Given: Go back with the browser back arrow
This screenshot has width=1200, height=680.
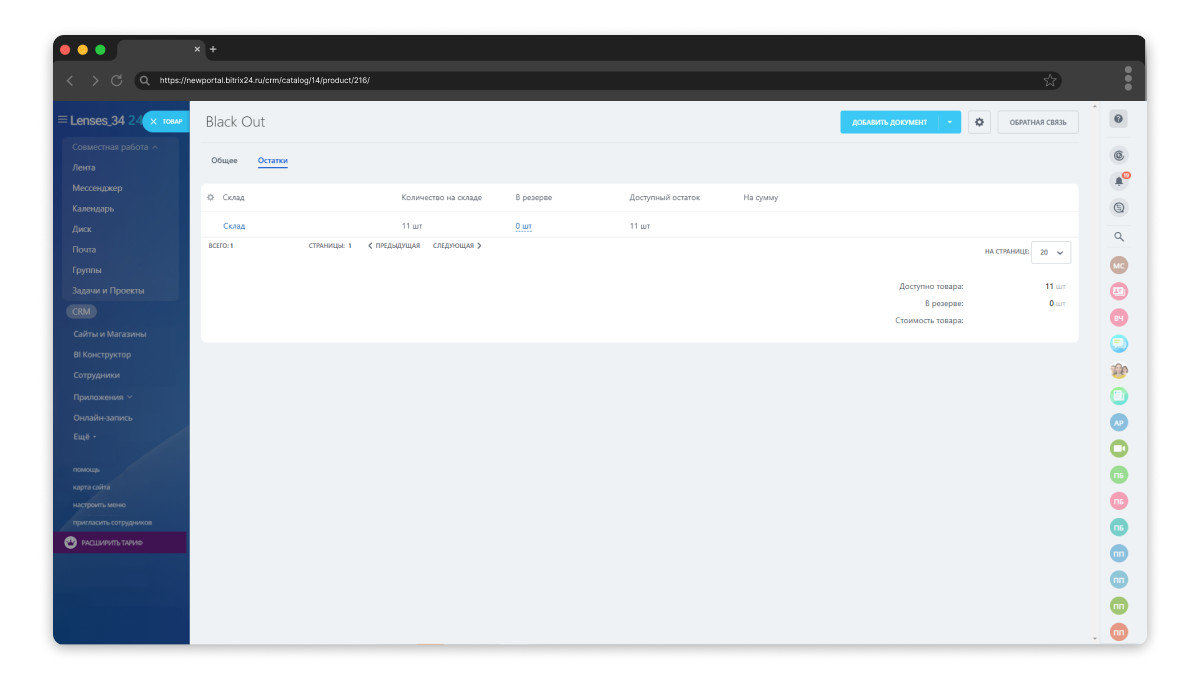Looking at the screenshot, I should click(x=69, y=80).
